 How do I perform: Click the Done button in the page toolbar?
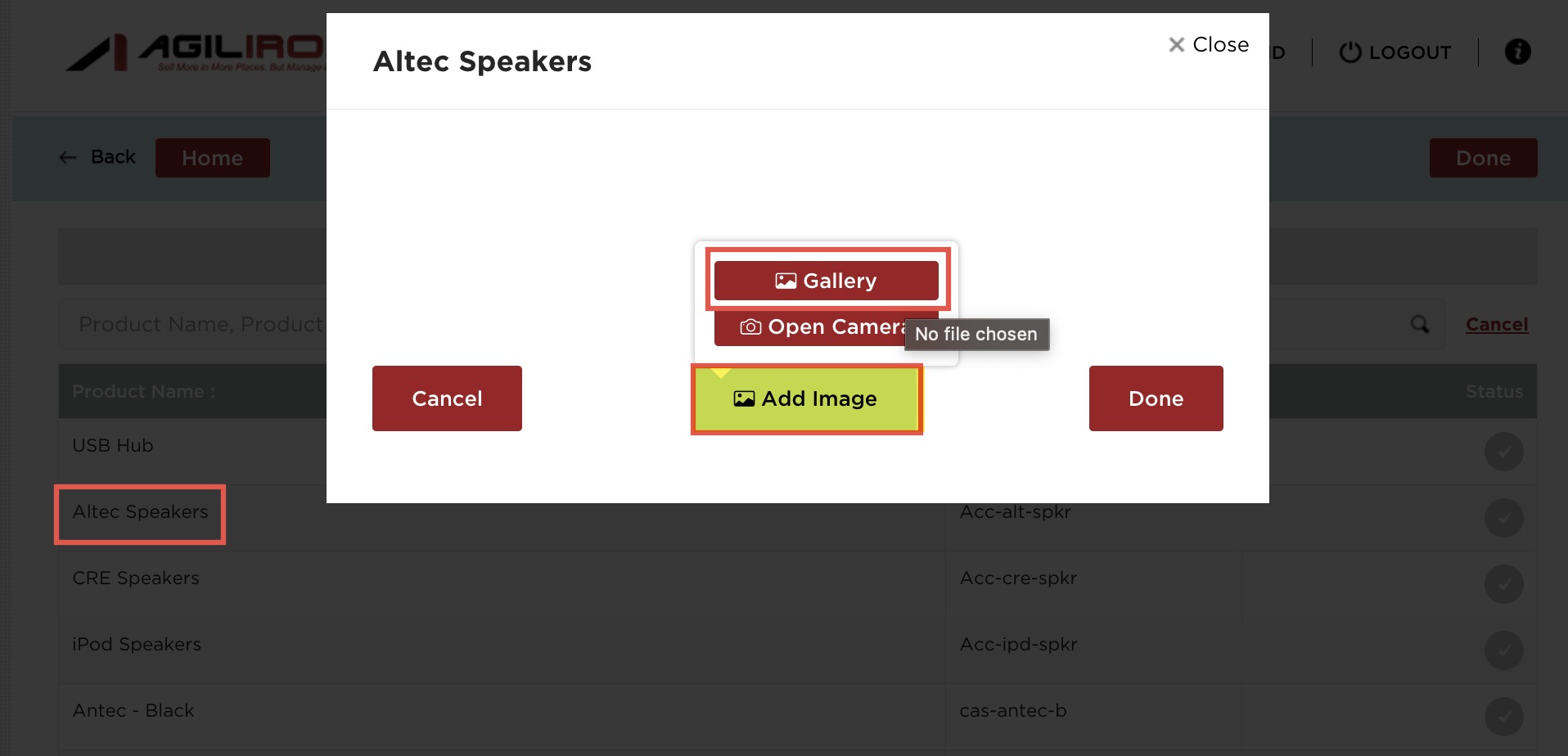pos(1483,158)
